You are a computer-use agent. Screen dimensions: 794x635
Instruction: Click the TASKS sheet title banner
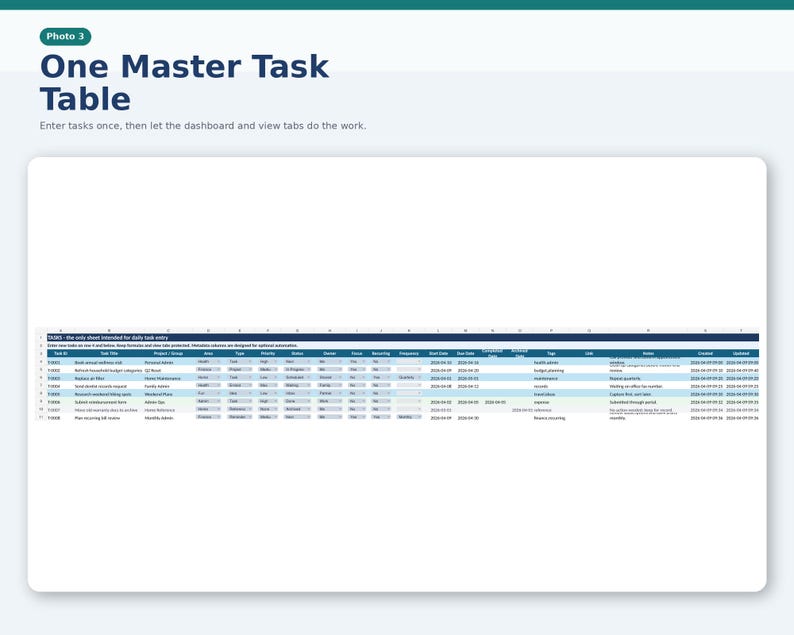tap(403, 337)
